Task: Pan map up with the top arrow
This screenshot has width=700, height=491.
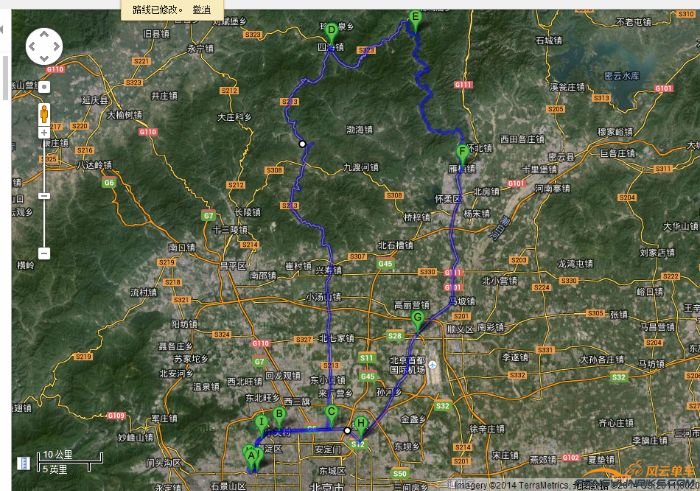Action: [44, 34]
